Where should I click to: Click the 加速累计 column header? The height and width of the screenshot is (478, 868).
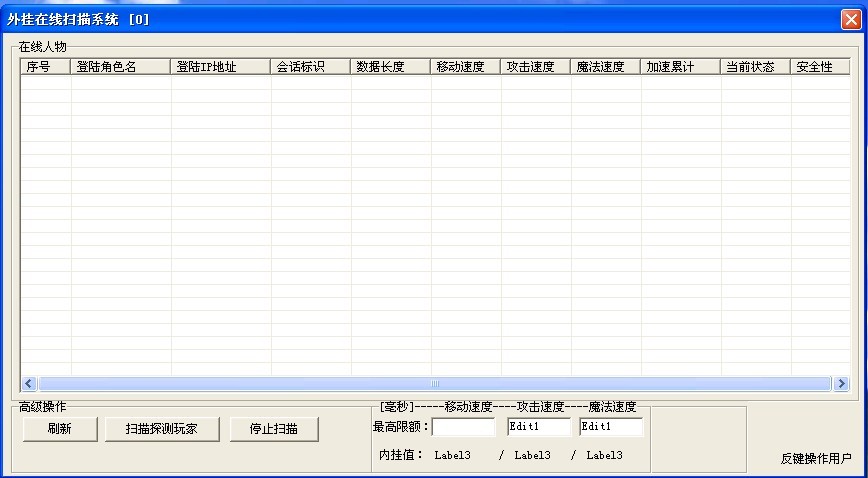[681, 67]
